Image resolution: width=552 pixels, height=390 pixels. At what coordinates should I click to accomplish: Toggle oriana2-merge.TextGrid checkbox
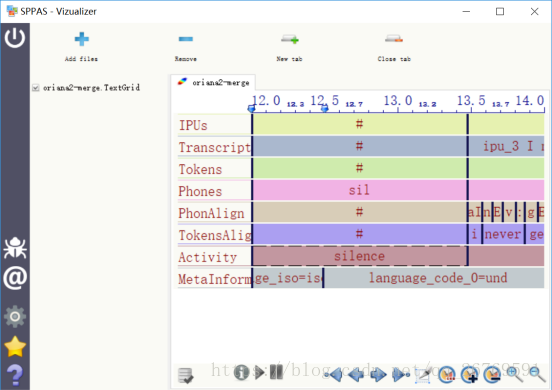(36, 88)
